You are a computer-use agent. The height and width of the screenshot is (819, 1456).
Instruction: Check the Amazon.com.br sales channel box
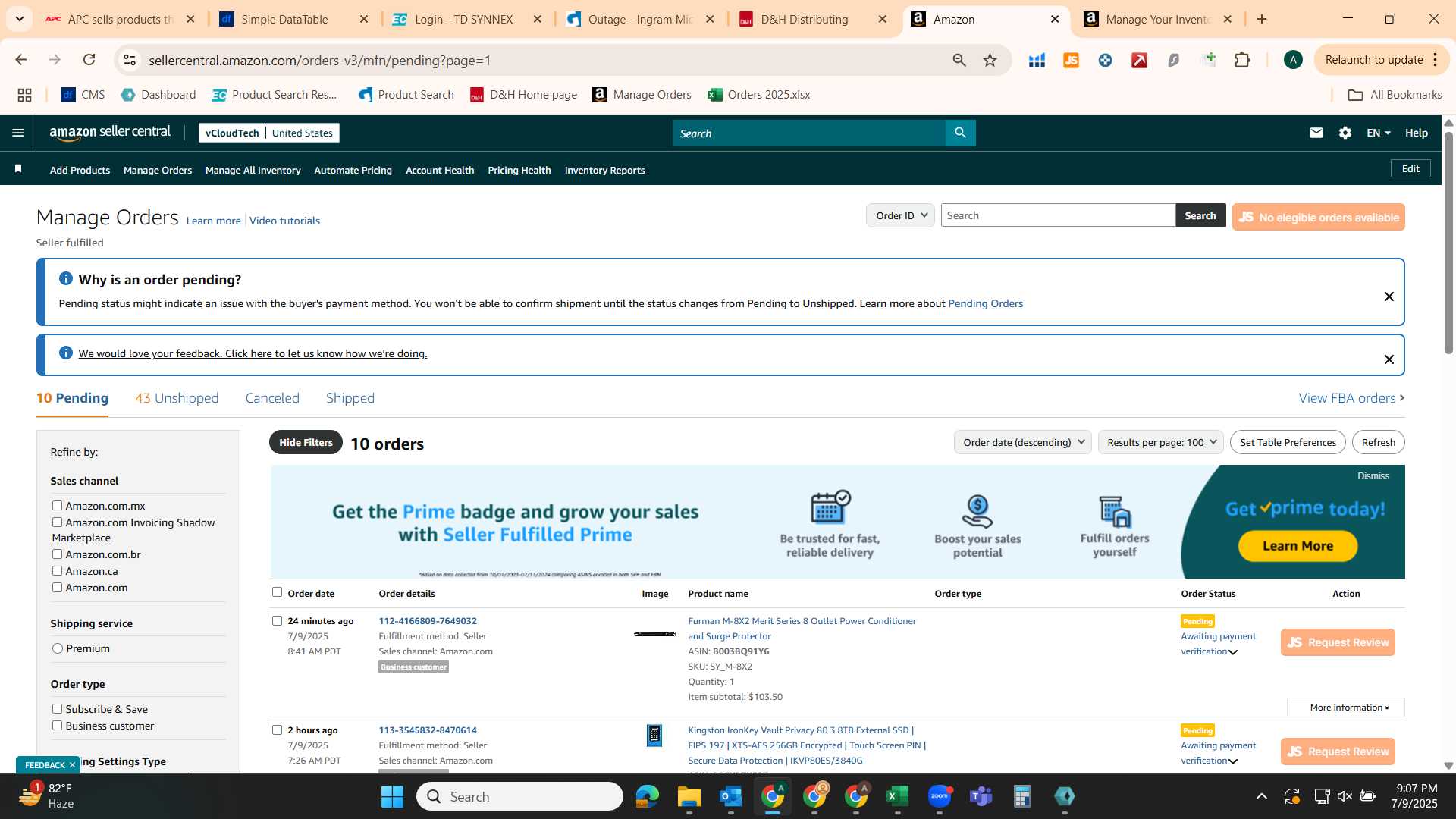click(57, 554)
